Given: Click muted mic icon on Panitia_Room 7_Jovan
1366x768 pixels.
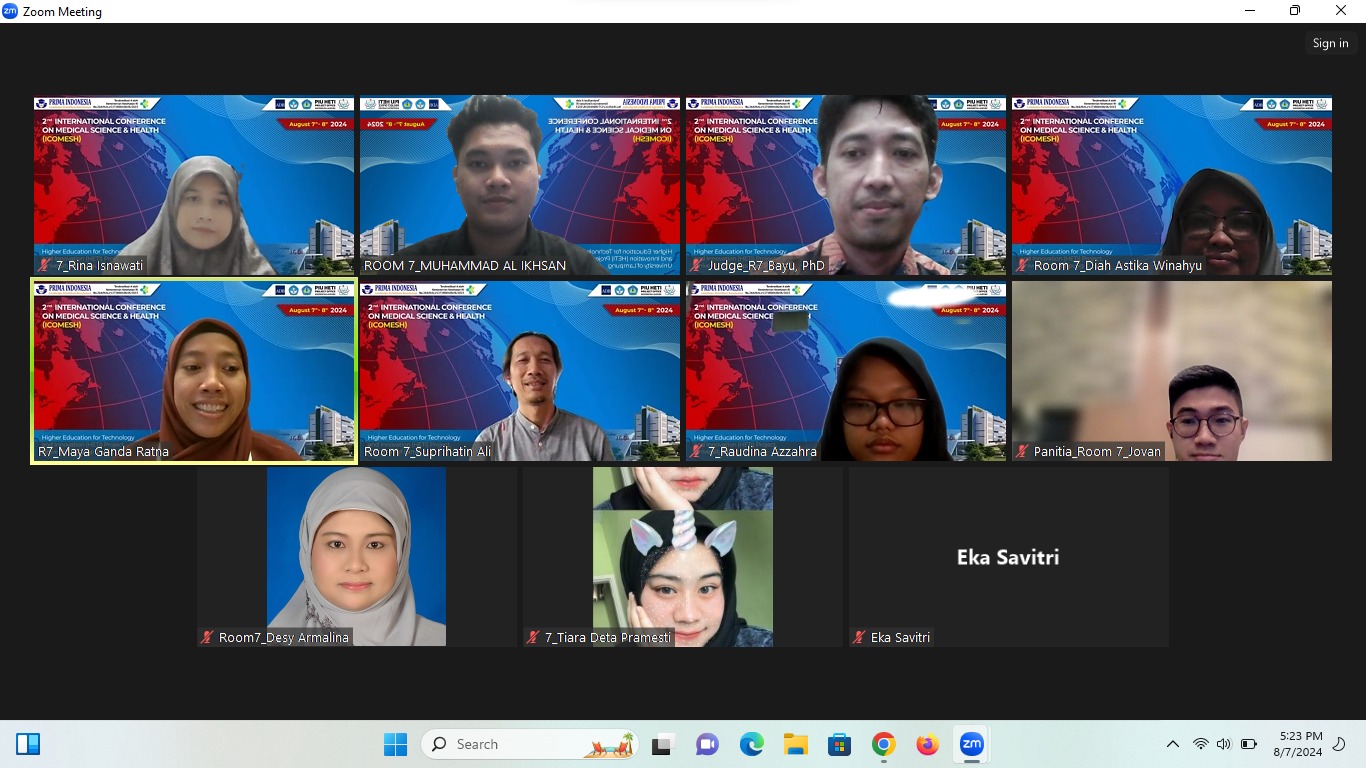Looking at the screenshot, I should (1022, 452).
